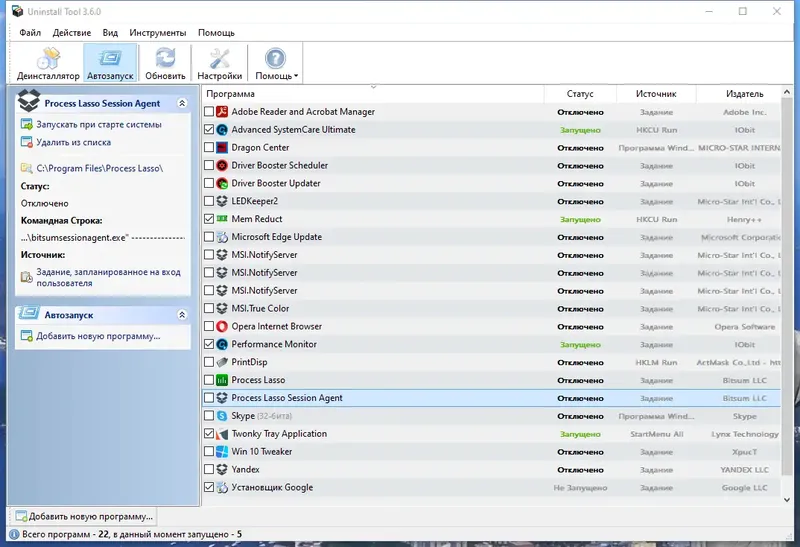The width and height of the screenshot is (800, 547).
Task: Tick the Dragon Center checkbox
Action: (x=209, y=147)
